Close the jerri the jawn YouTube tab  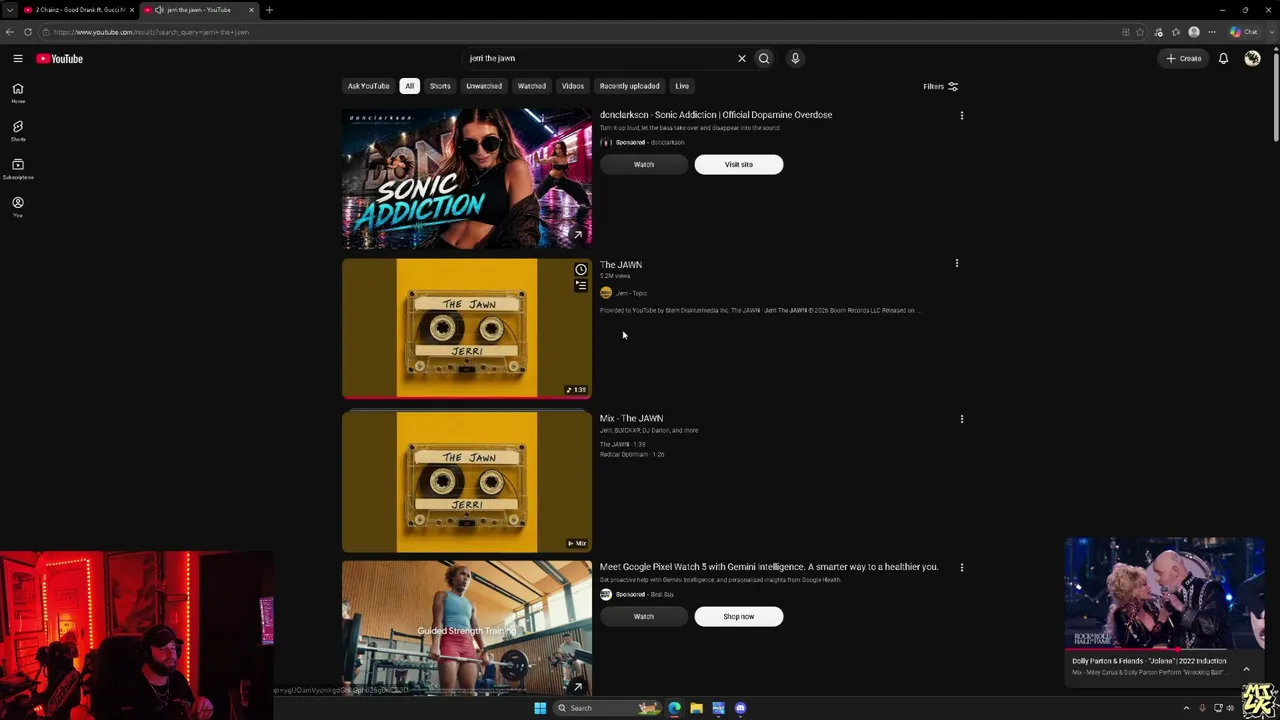pyautogui.click(x=251, y=10)
